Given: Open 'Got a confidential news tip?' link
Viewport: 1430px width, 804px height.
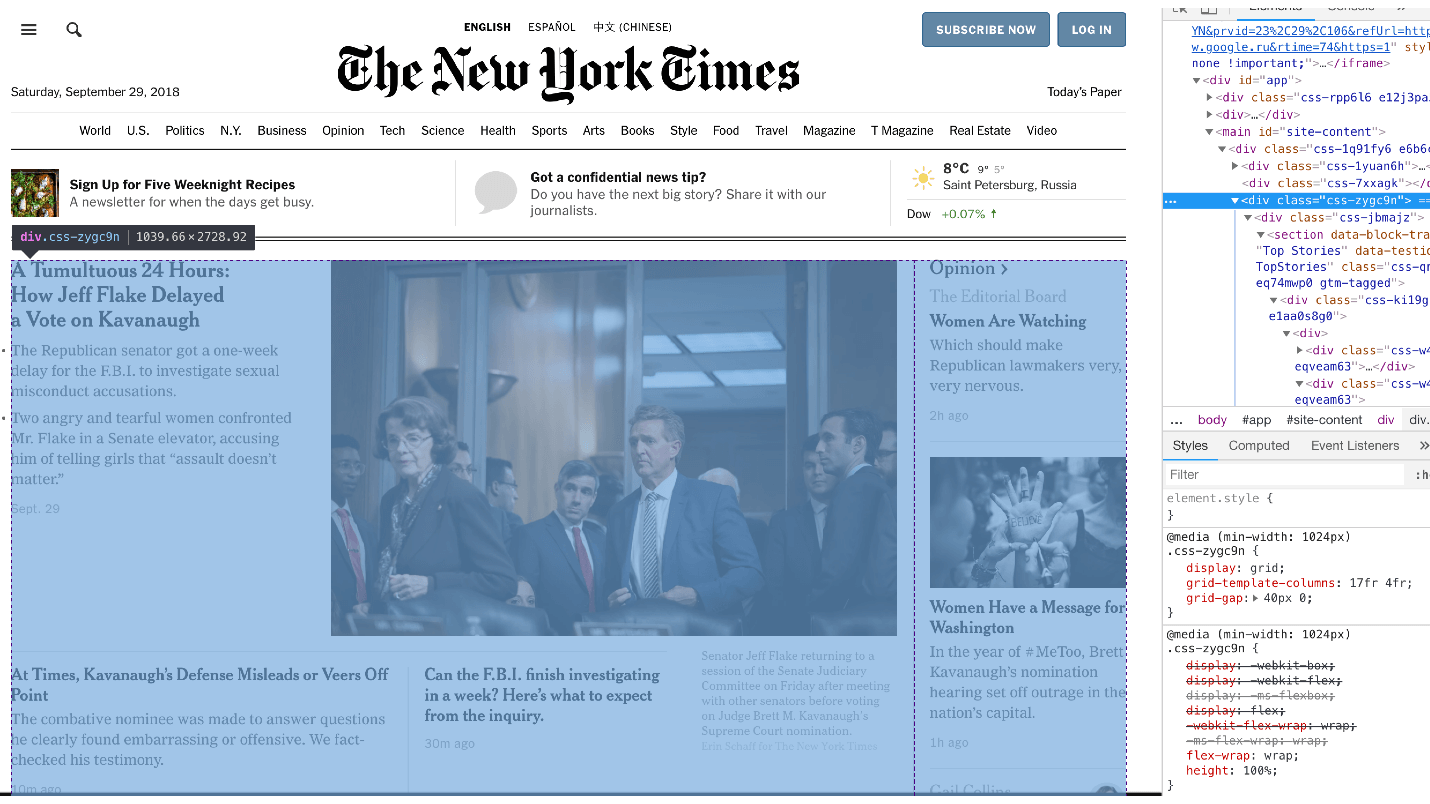Looking at the screenshot, I should [618, 177].
